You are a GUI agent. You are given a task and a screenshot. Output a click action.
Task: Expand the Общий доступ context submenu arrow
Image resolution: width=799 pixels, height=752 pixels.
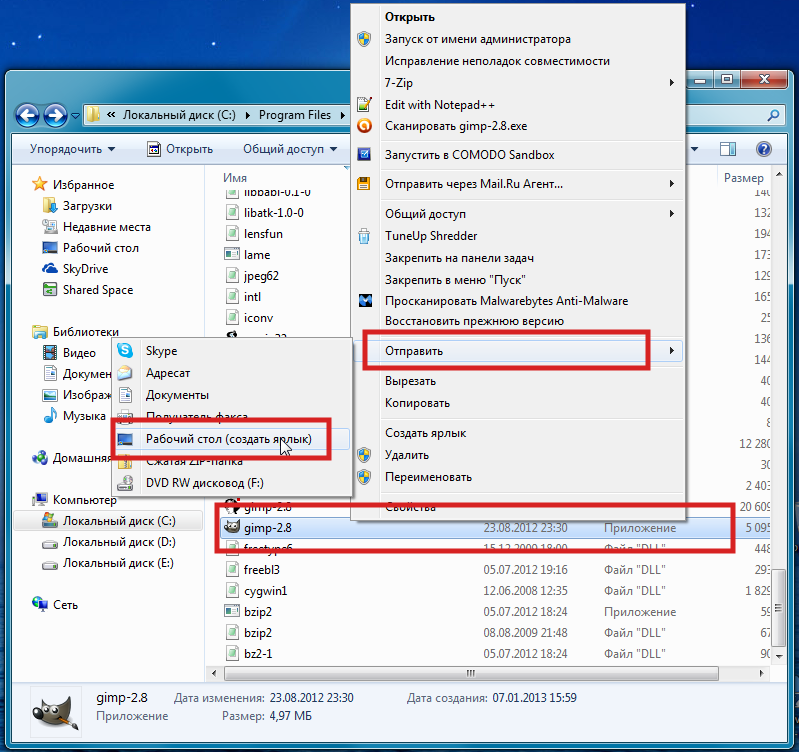(x=672, y=213)
